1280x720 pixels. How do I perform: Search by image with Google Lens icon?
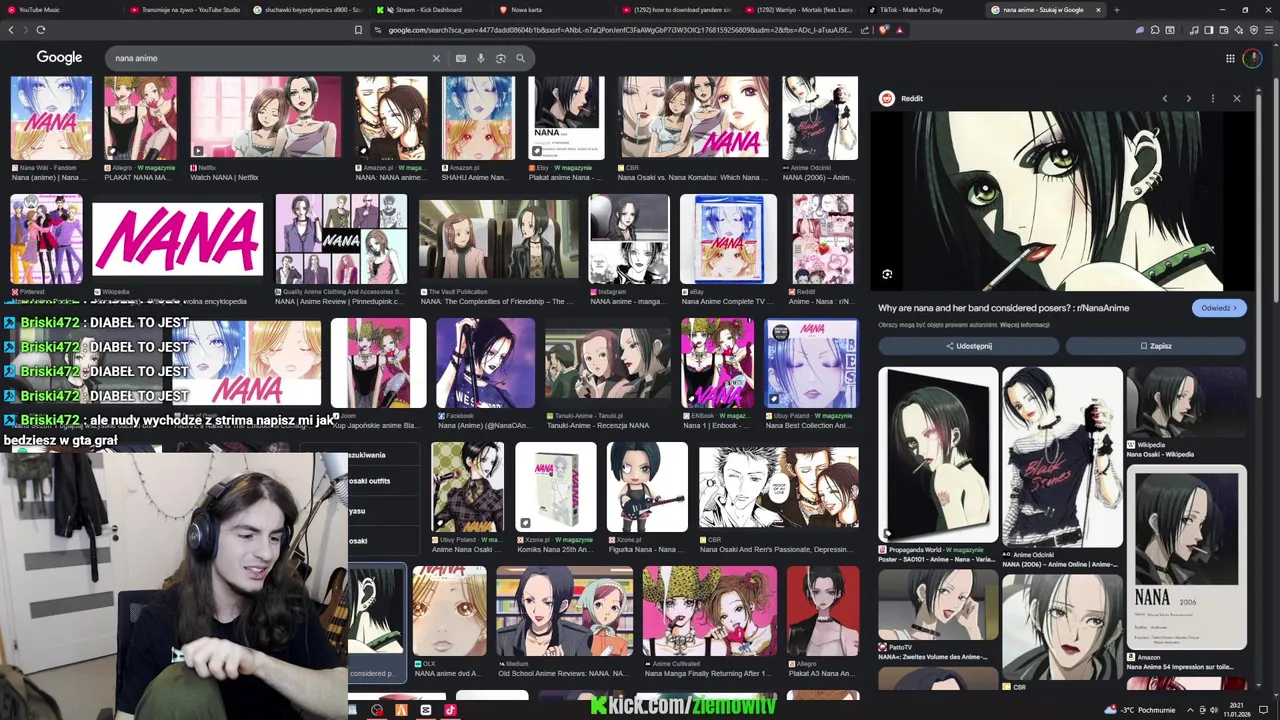tap(501, 58)
